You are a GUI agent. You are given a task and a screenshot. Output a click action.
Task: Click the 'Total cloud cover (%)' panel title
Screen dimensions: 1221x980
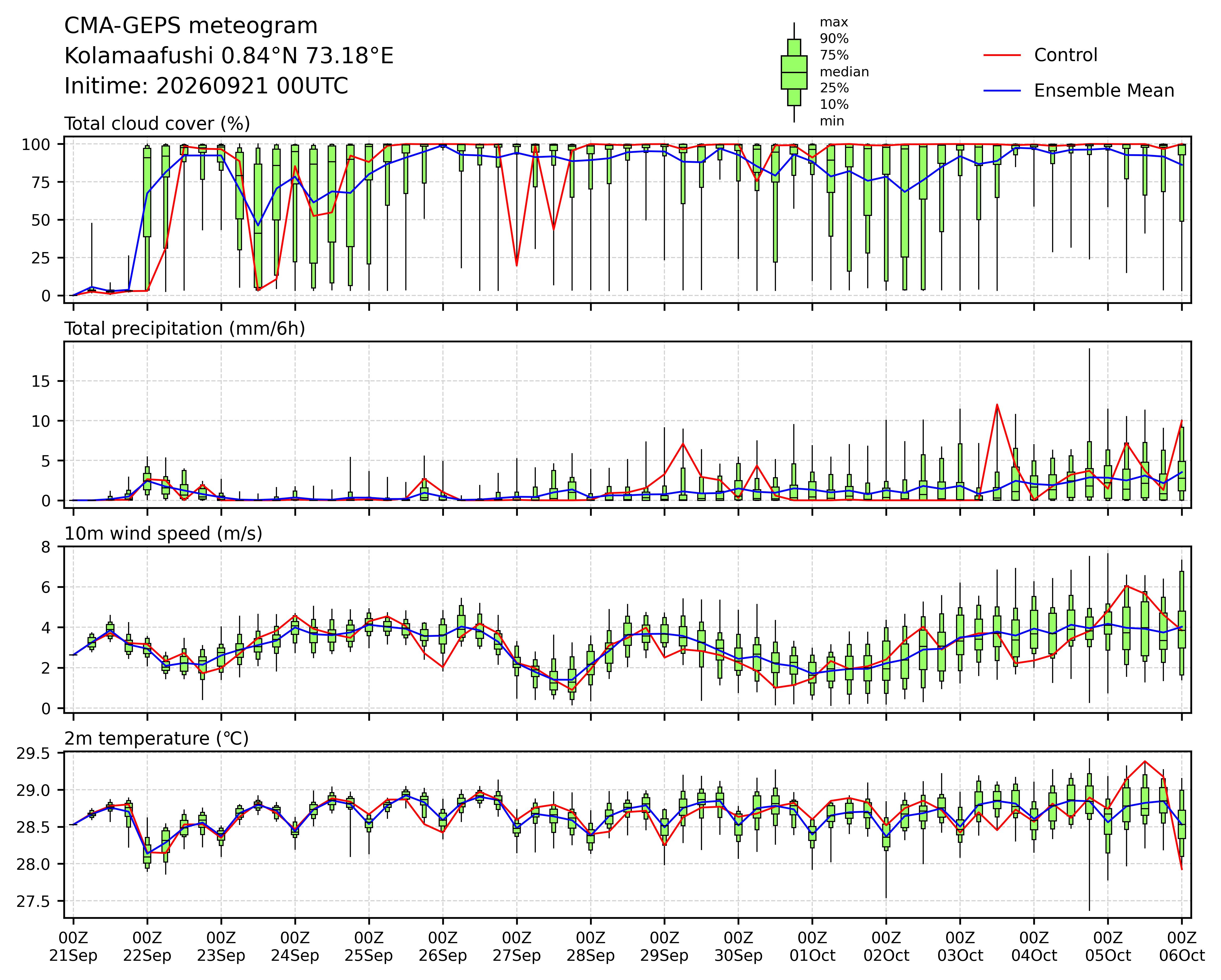pos(157,124)
